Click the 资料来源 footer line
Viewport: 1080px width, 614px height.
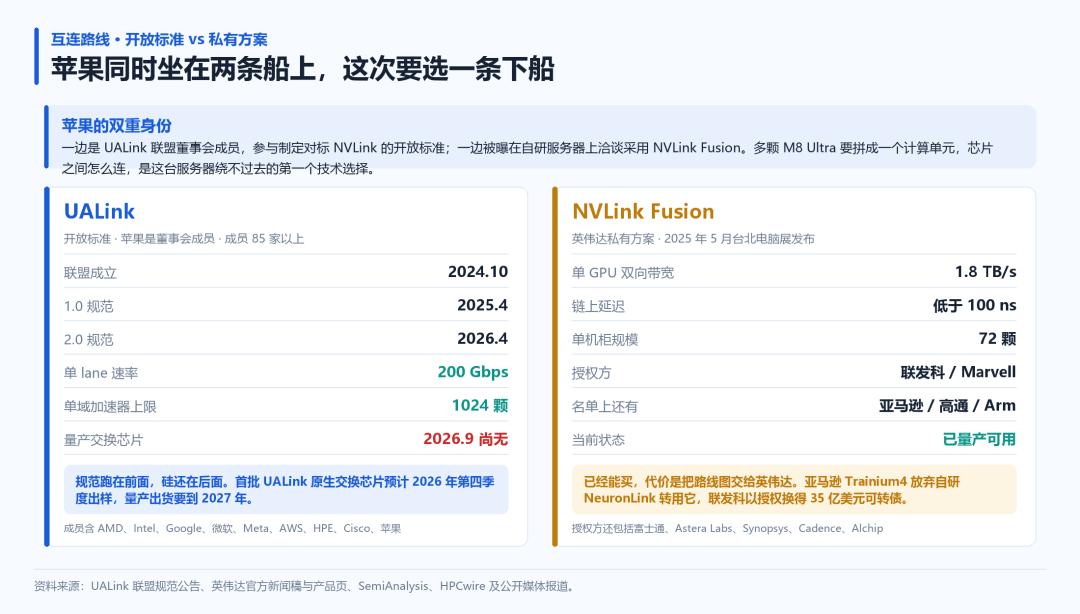pos(307,586)
